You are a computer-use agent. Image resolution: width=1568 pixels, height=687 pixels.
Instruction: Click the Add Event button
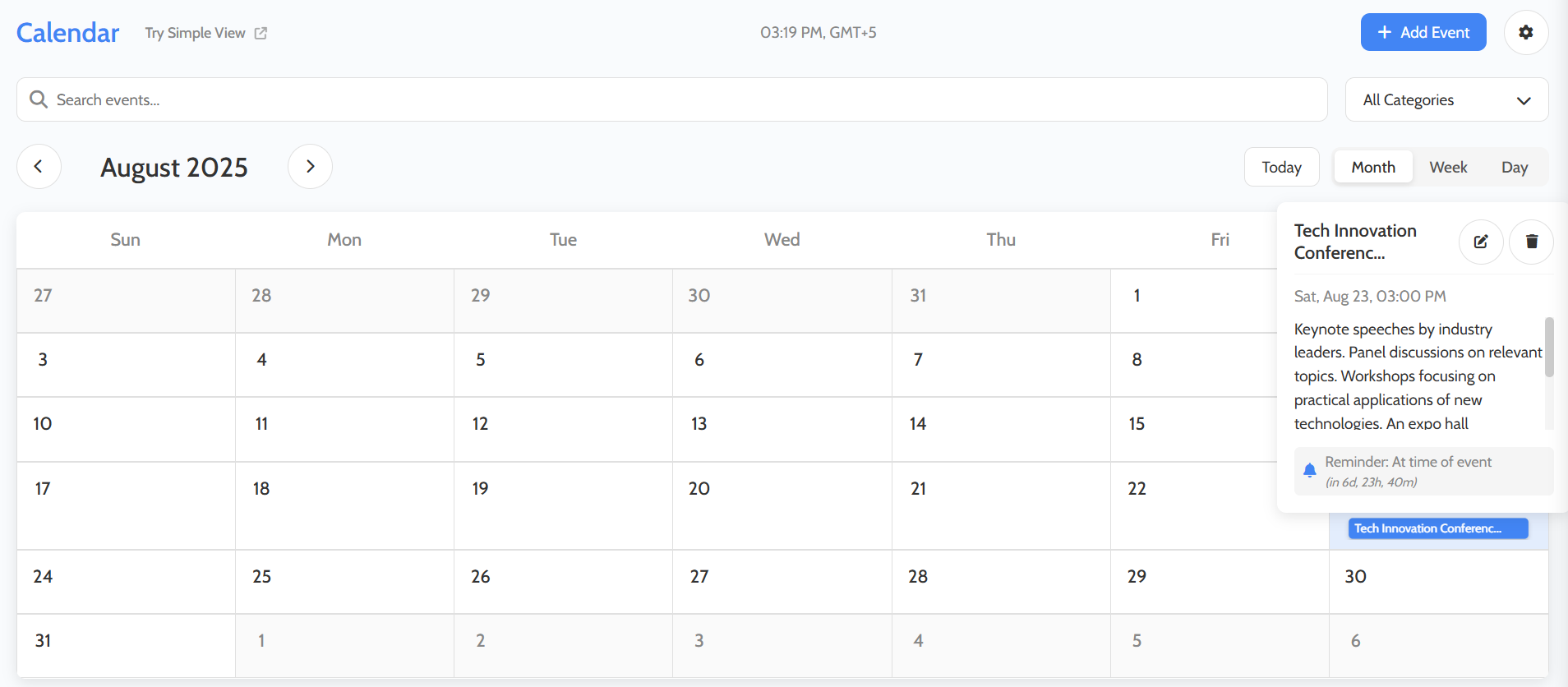coord(1423,32)
